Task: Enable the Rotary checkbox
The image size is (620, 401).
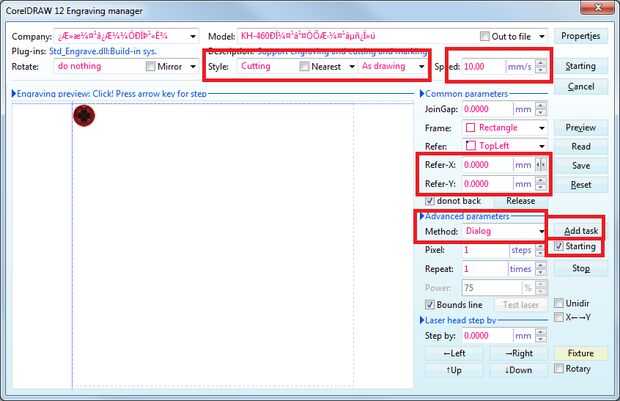Action: (558, 369)
